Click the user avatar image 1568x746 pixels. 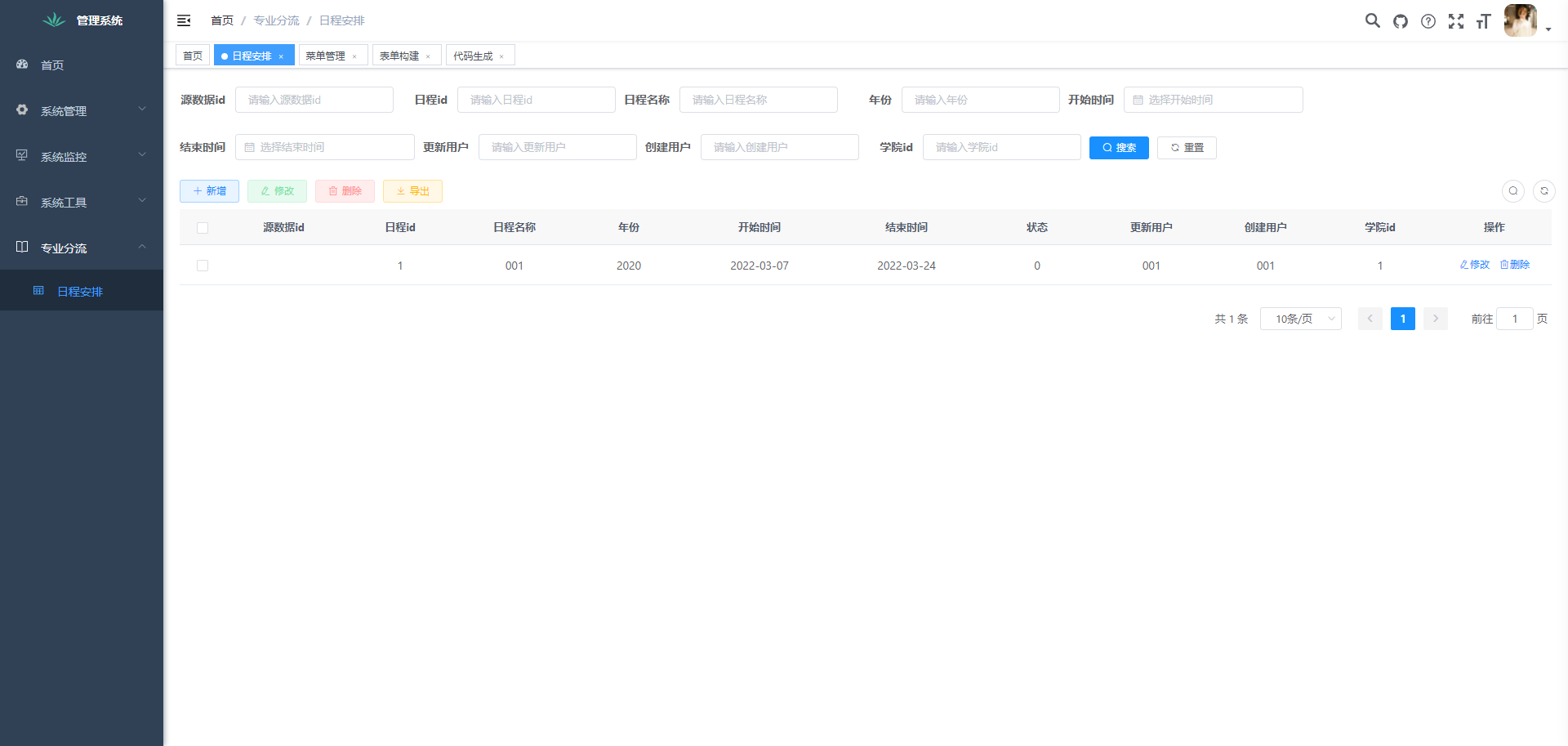coord(1521,20)
